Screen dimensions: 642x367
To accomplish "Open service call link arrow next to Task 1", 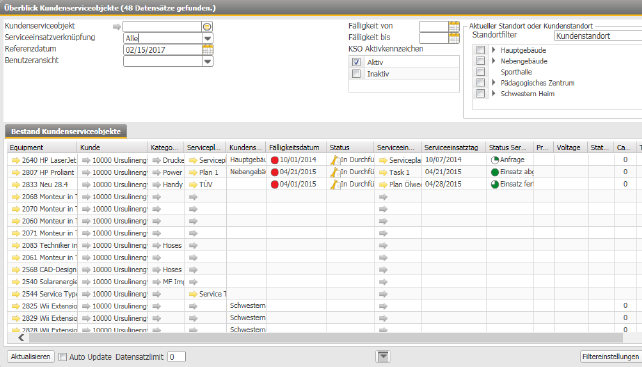I will pyautogui.click(x=383, y=172).
